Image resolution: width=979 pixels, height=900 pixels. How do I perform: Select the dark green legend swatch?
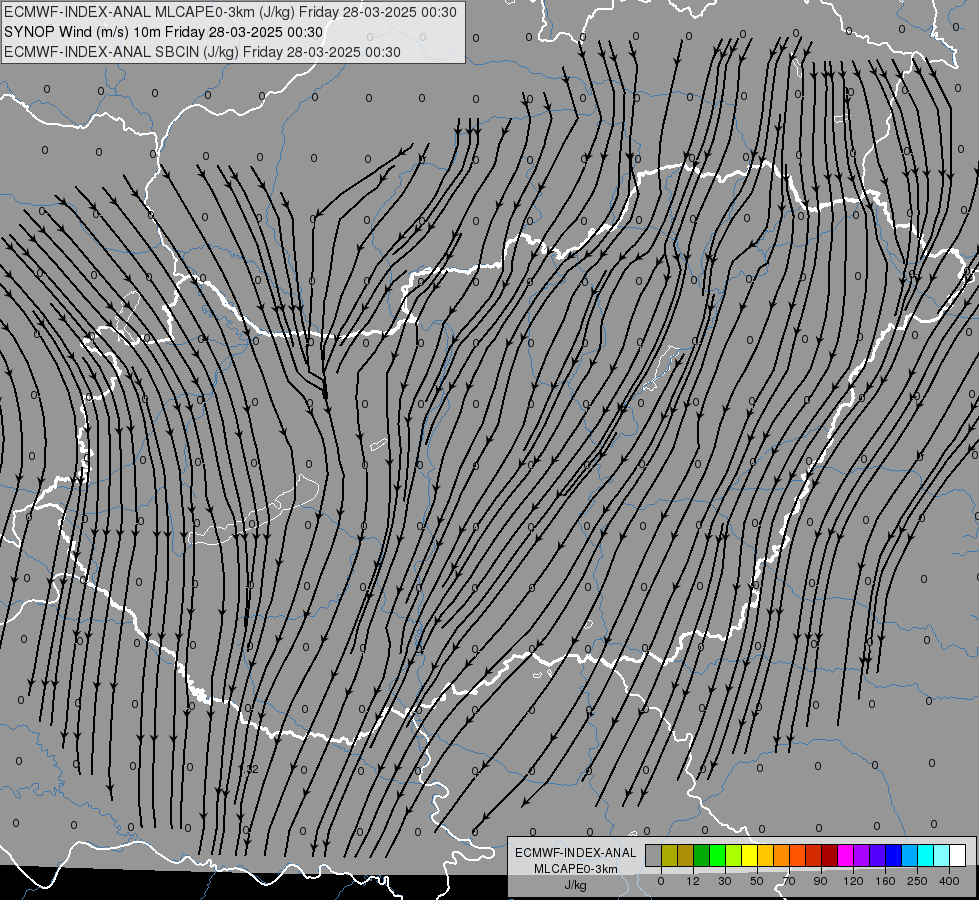coord(702,855)
